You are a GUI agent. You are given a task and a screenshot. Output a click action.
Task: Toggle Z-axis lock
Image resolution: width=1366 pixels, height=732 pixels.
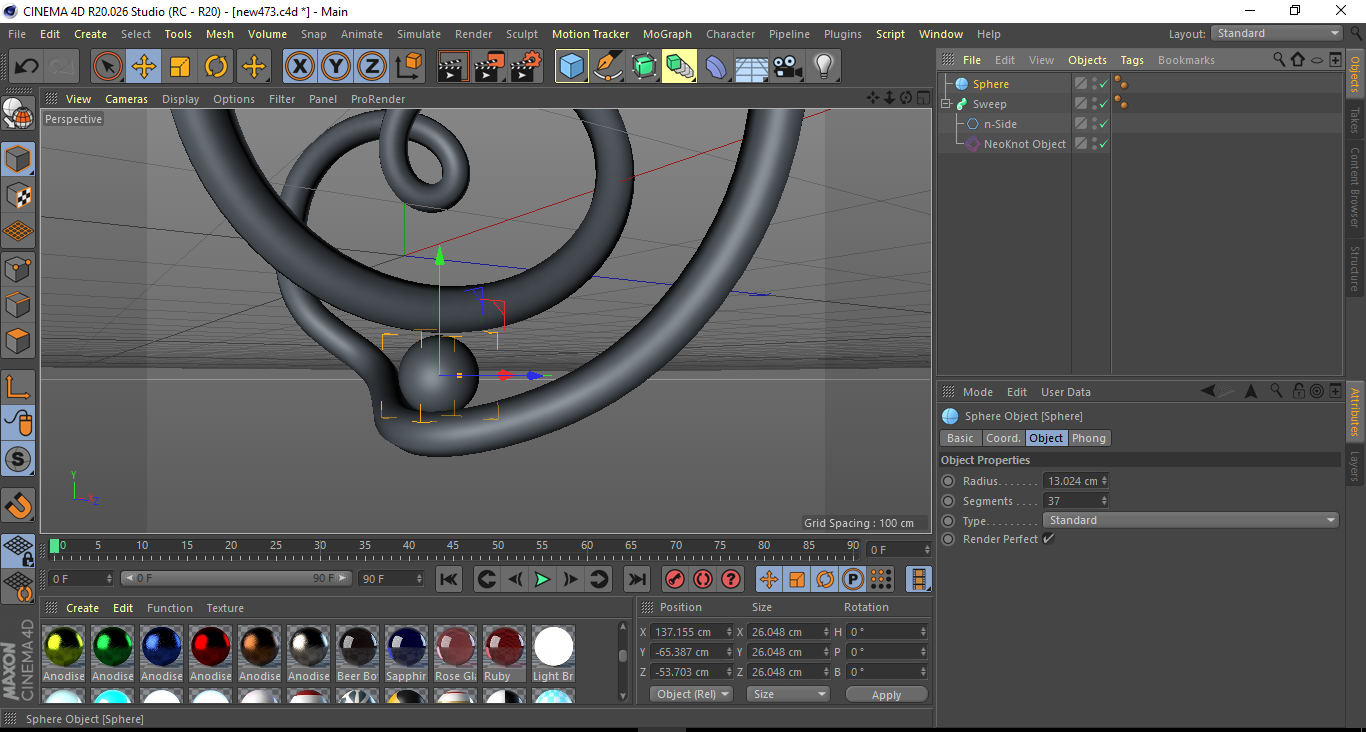[372, 67]
